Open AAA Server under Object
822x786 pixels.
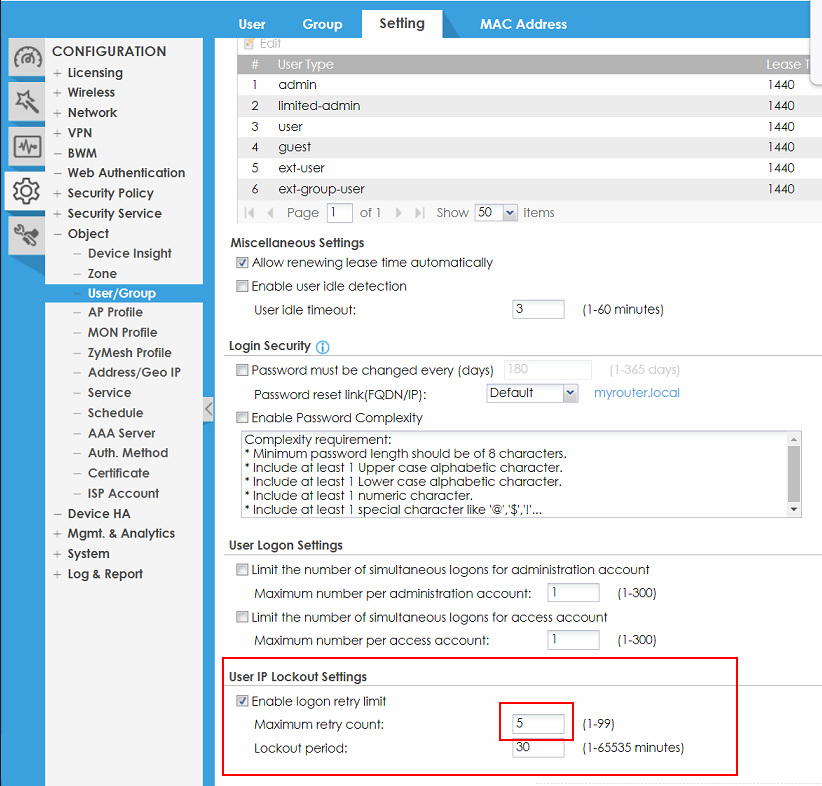click(121, 433)
